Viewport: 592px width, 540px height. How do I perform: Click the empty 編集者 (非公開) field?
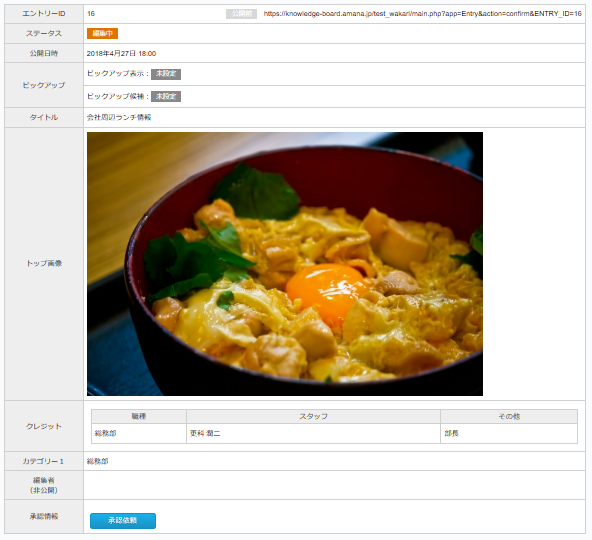(x=334, y=485)
